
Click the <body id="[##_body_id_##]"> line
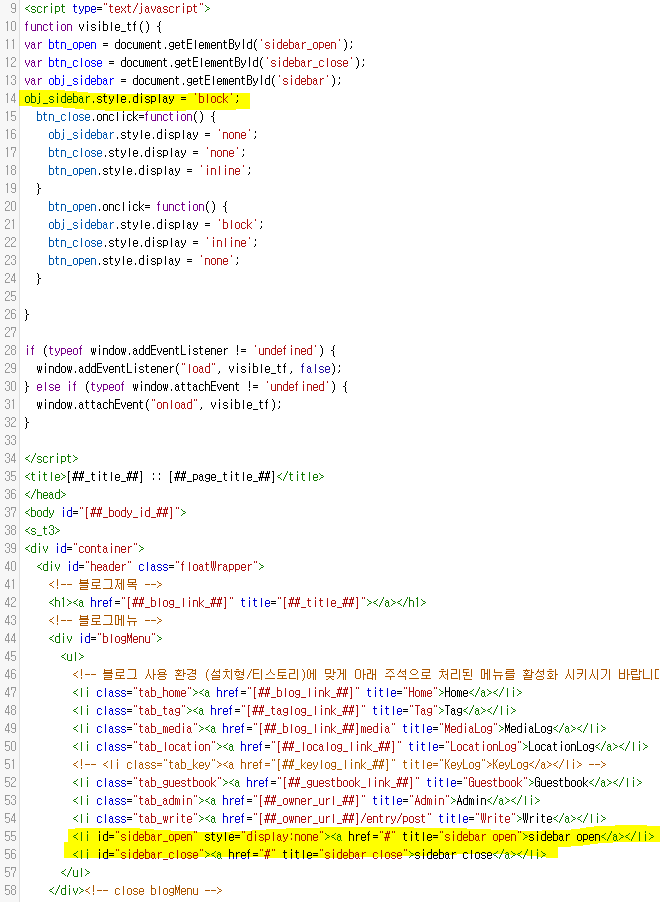(105, 512)
